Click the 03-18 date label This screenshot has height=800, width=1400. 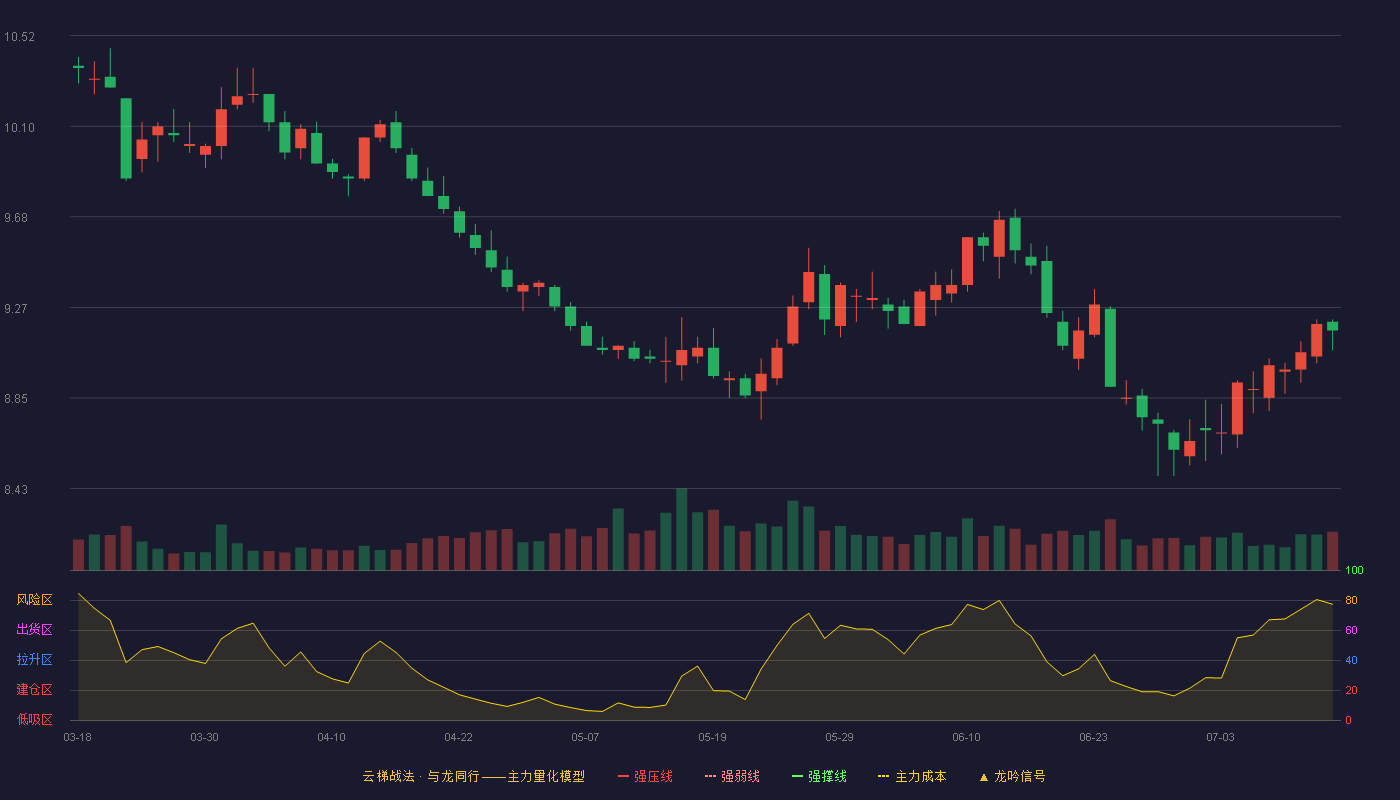(x=77, y=737)
